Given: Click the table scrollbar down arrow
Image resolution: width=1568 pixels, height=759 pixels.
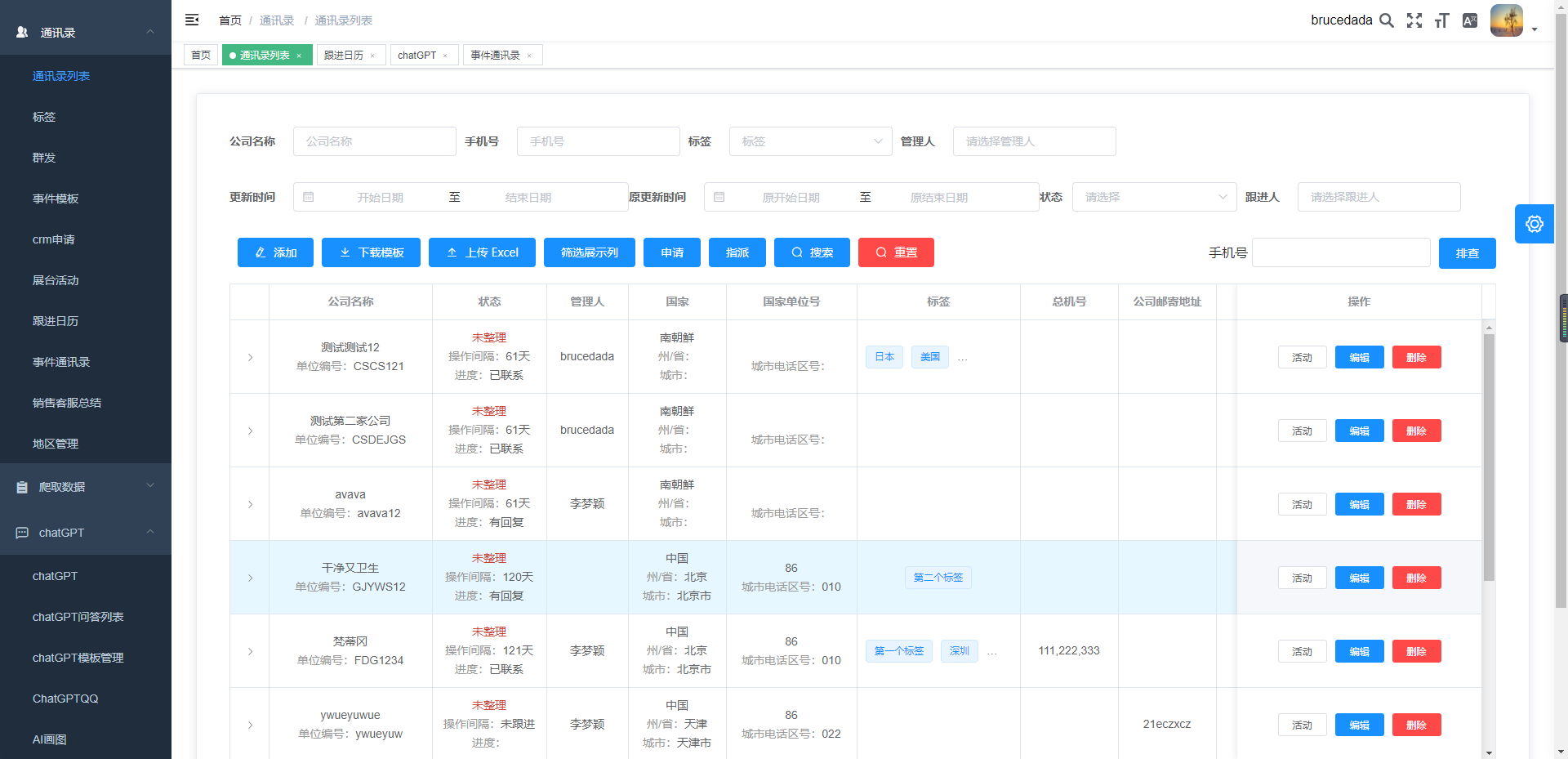Looking at the screenshot, I should click(1490, 753).
